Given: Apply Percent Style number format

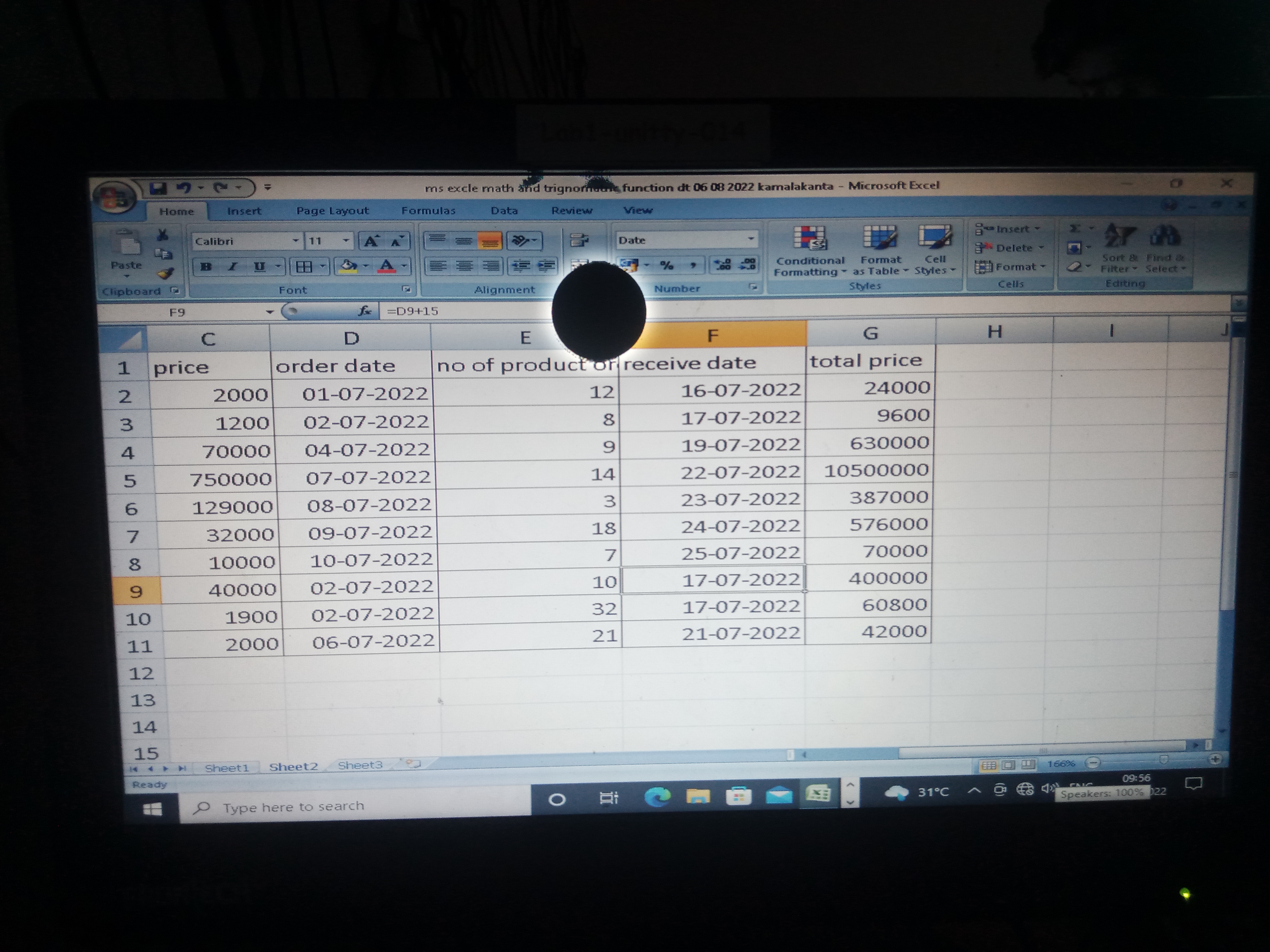Looking at the screenshot, I should point(666,265).
